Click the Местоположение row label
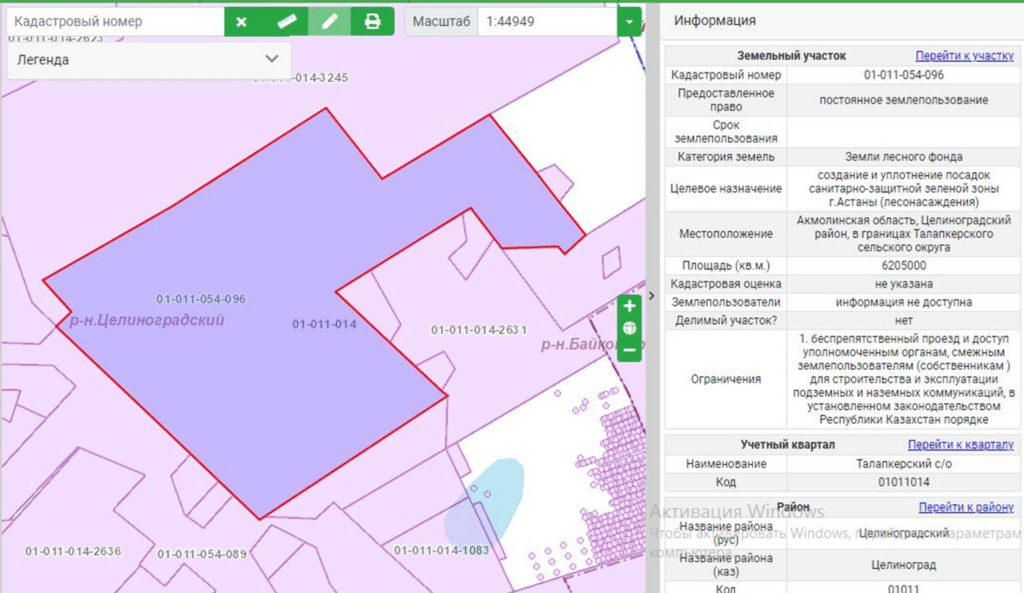 click(x=726, y=234)
